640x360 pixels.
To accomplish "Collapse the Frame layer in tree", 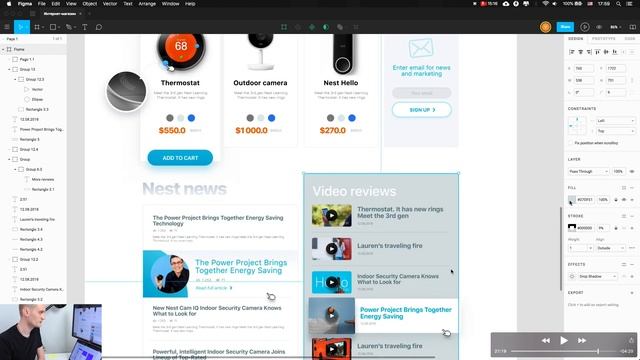I will (x=3, y=49).
